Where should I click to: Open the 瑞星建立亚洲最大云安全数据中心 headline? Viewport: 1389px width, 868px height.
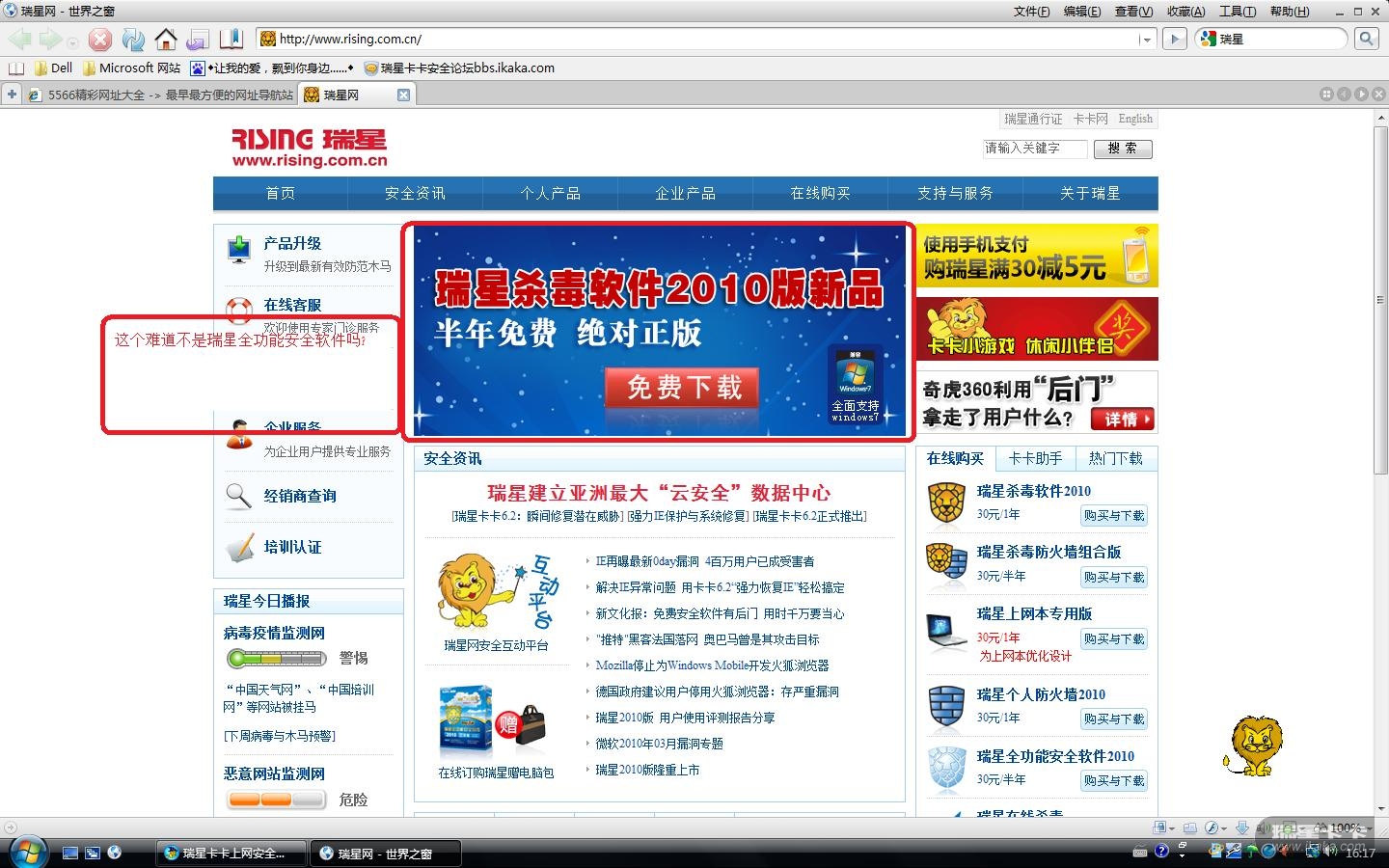659,493
